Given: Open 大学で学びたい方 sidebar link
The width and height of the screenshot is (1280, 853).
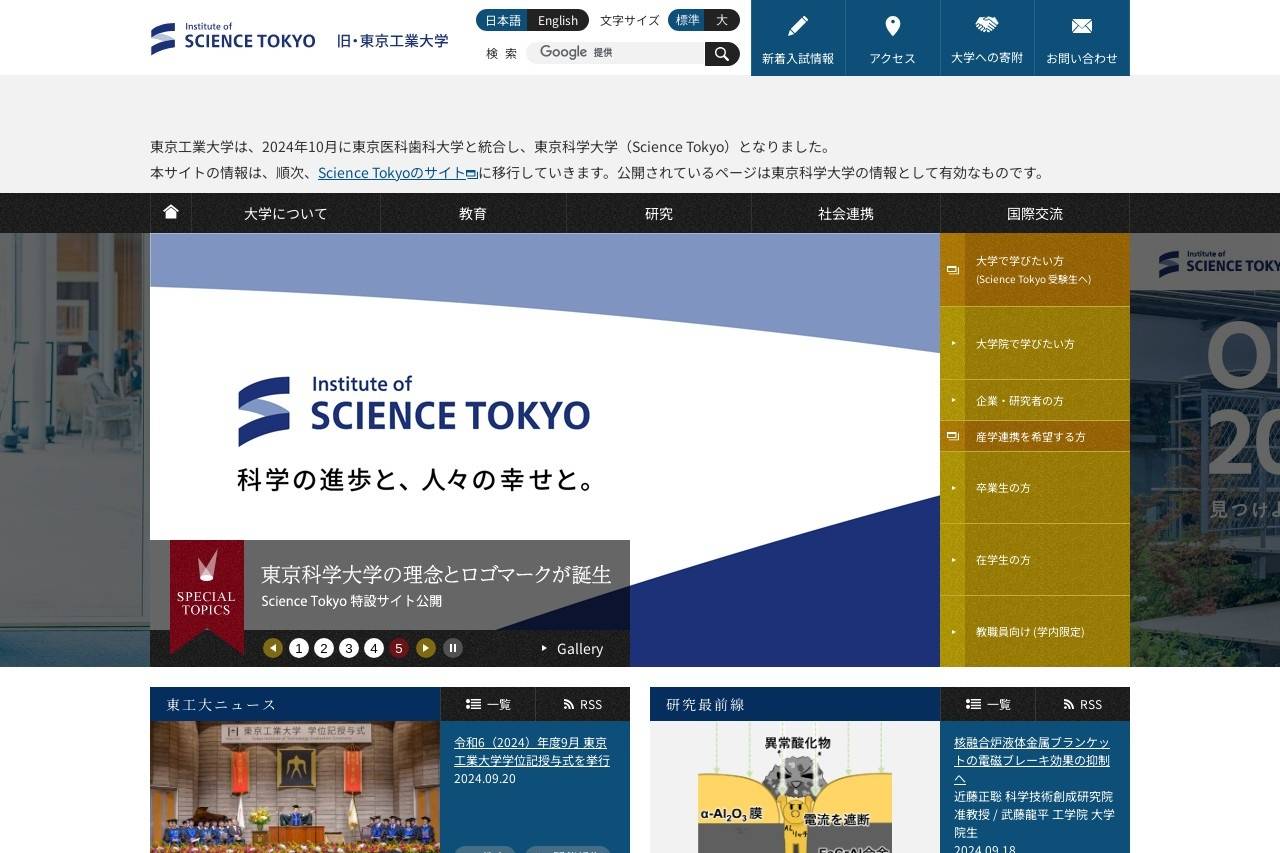Looking at the screenshot, I should (x=1035, y=270).
